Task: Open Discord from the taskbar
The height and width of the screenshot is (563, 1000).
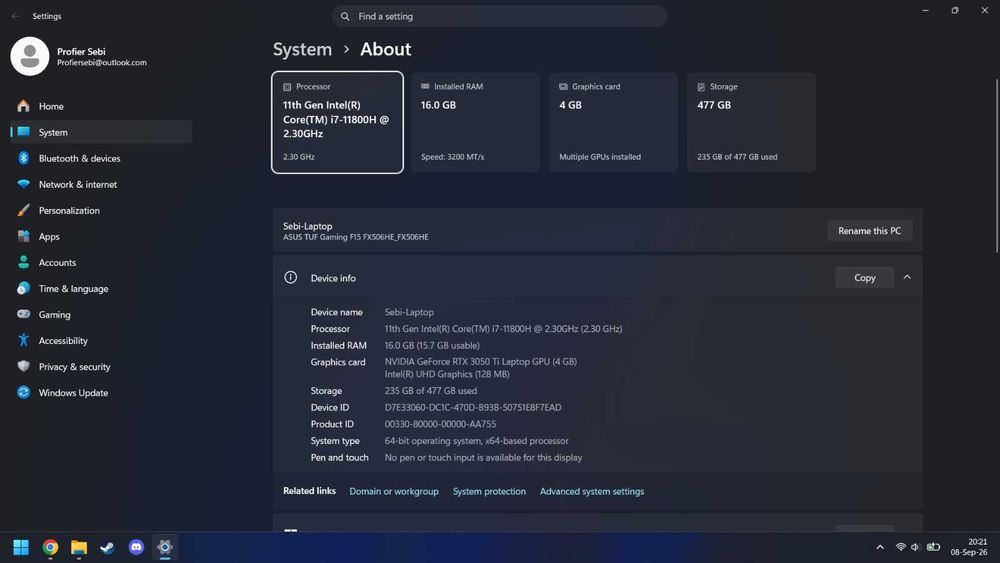Action: point(136,547)
